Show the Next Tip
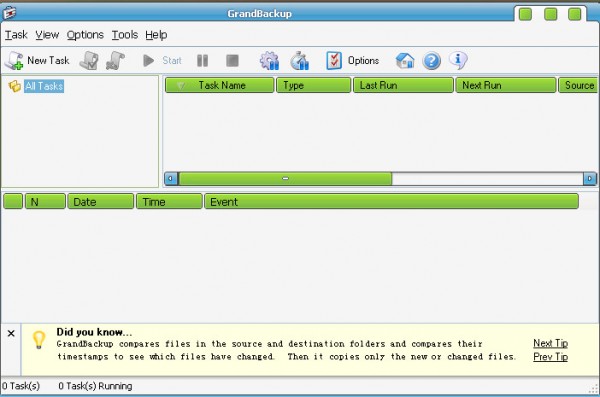This screenshot has height=397, width=600. (550, 343)
